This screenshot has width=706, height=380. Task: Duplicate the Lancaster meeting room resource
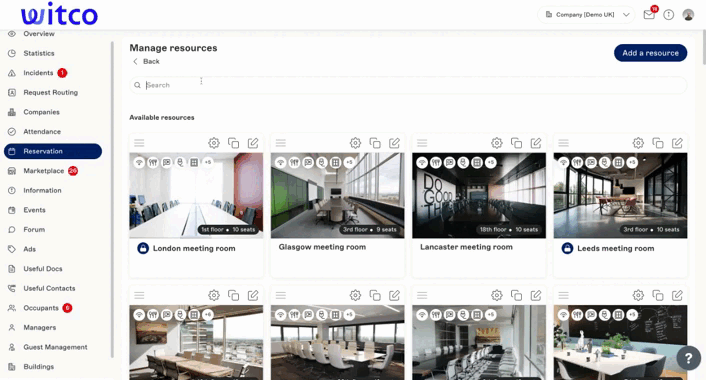pyautogui.click(x=516, y=143)
